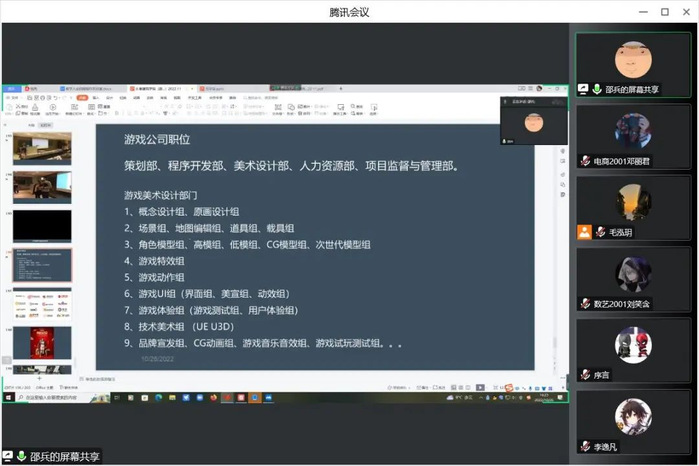Click the muted mic icon beside 序言
Viewport: 699px width, 466px height.
pos(586,375)
